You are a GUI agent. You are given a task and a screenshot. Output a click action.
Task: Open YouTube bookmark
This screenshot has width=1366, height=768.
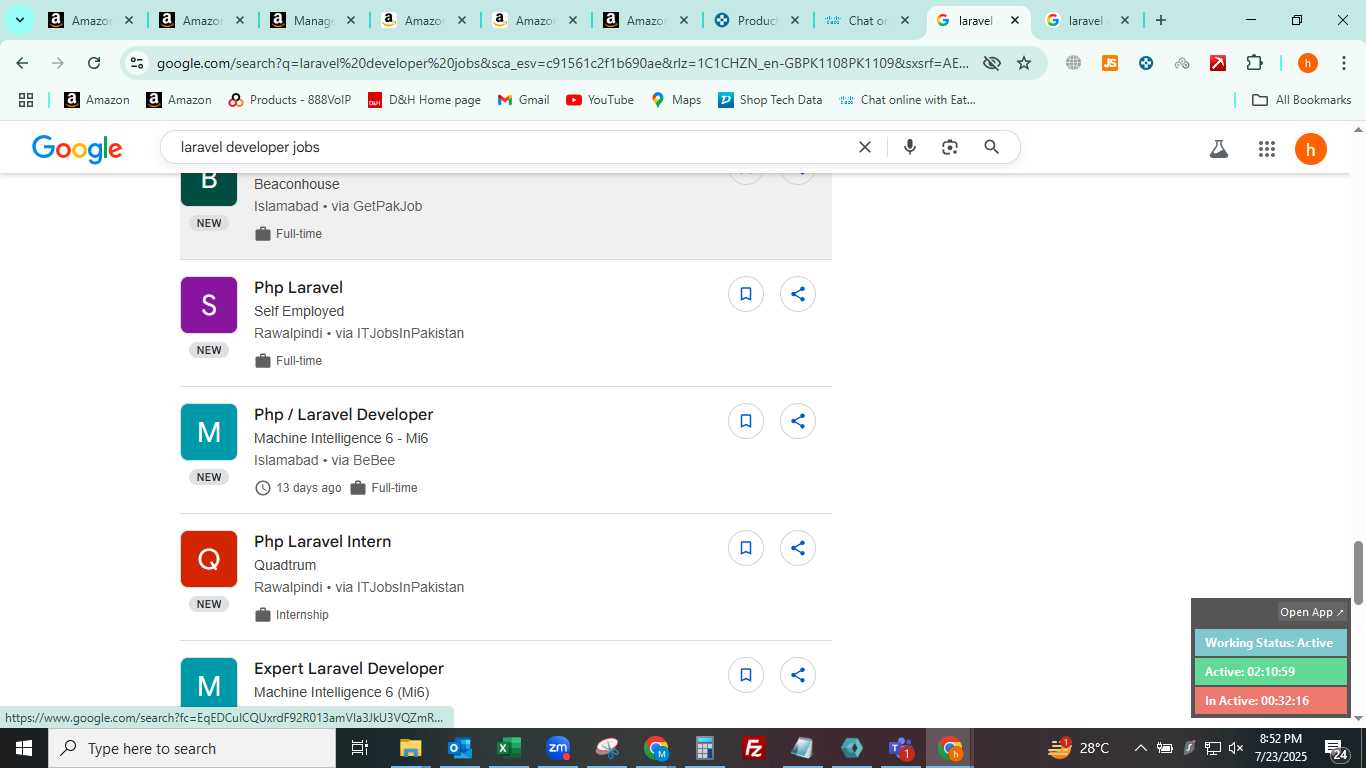tap(600, 100)
